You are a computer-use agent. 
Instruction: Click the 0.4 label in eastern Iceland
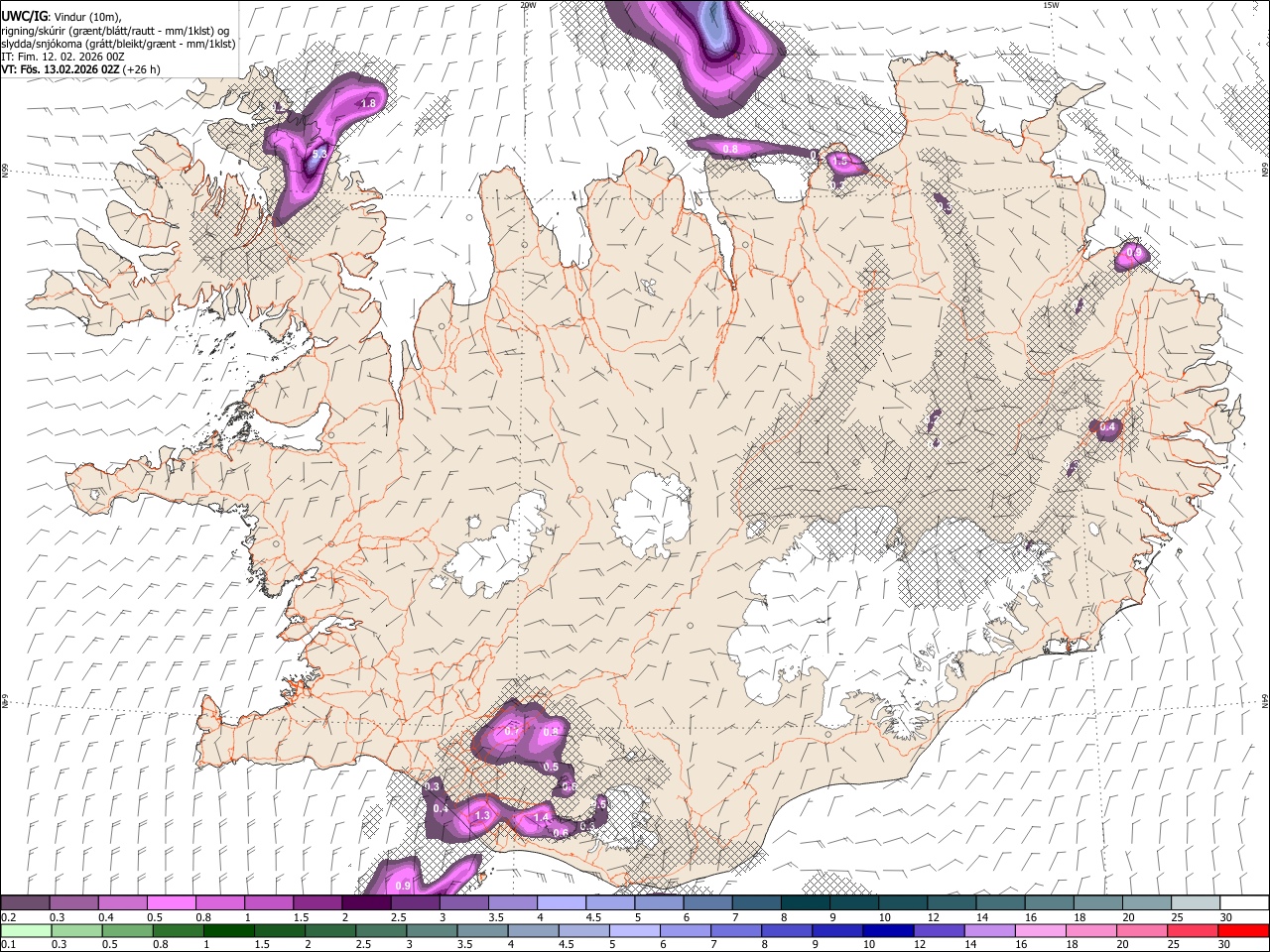[x=1108, y=427]
